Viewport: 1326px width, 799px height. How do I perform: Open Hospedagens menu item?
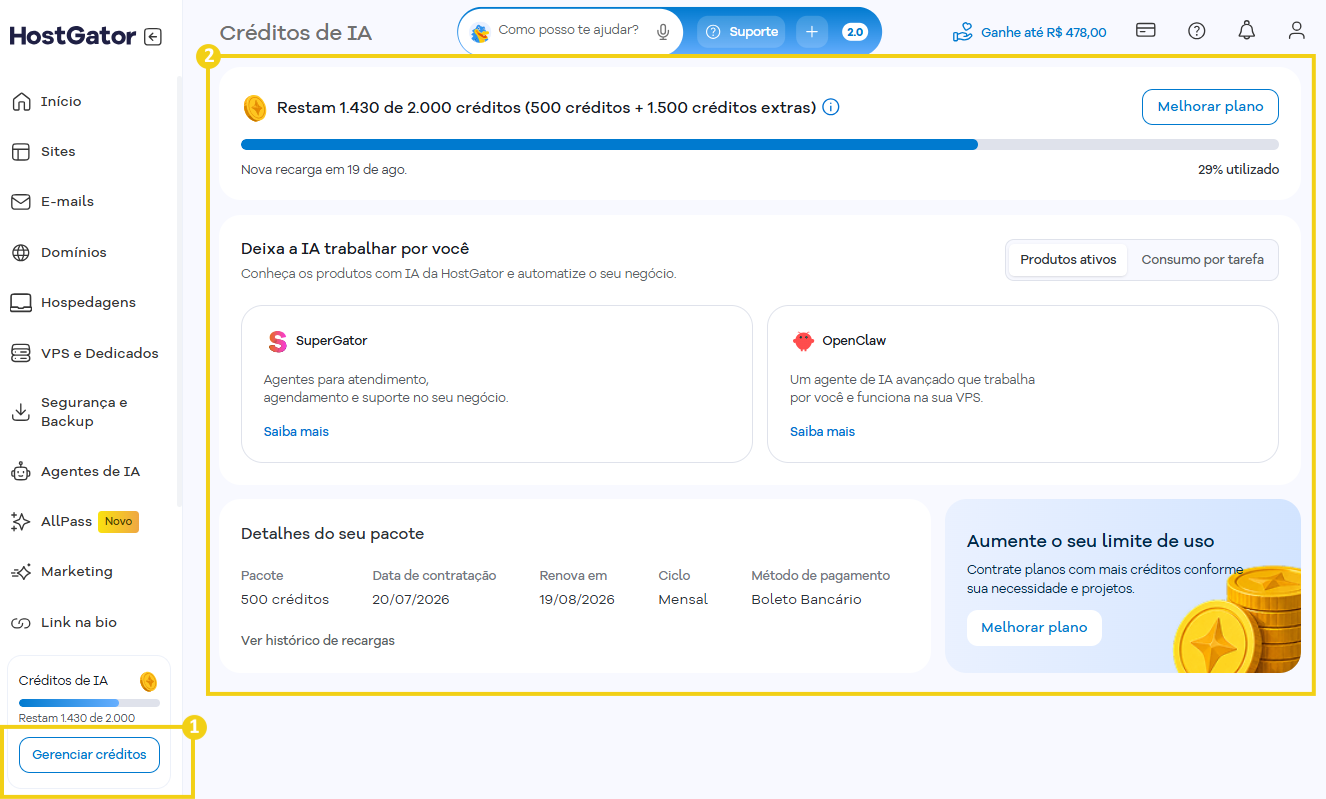[90, 302]
